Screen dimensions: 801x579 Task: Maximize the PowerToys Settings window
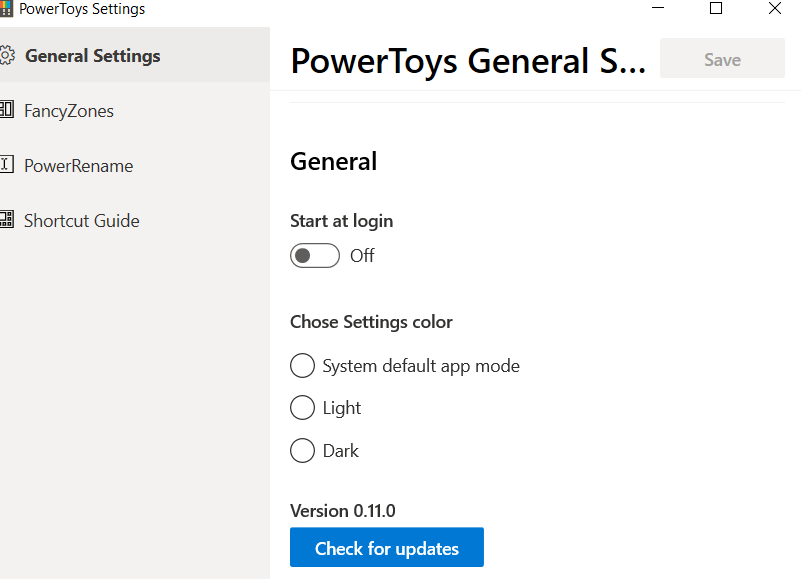tap(714, 8)
